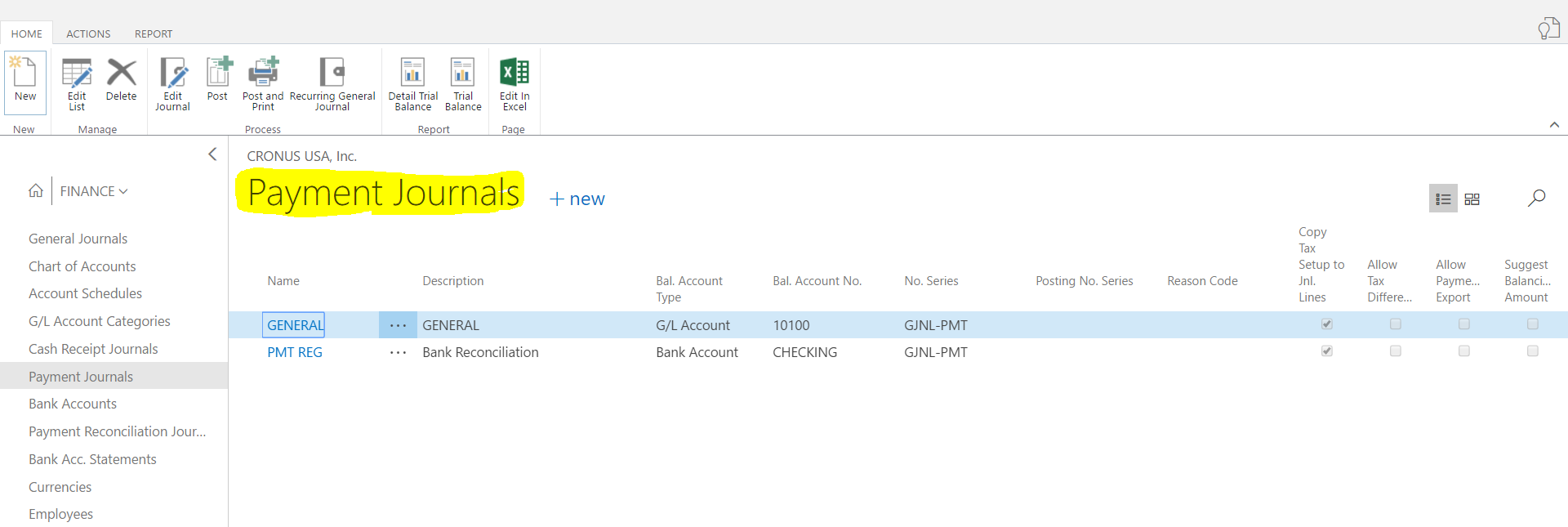Click the Bank Reconciliation description cell
Screen dimensions: 1568x527
tap(480, 352)
